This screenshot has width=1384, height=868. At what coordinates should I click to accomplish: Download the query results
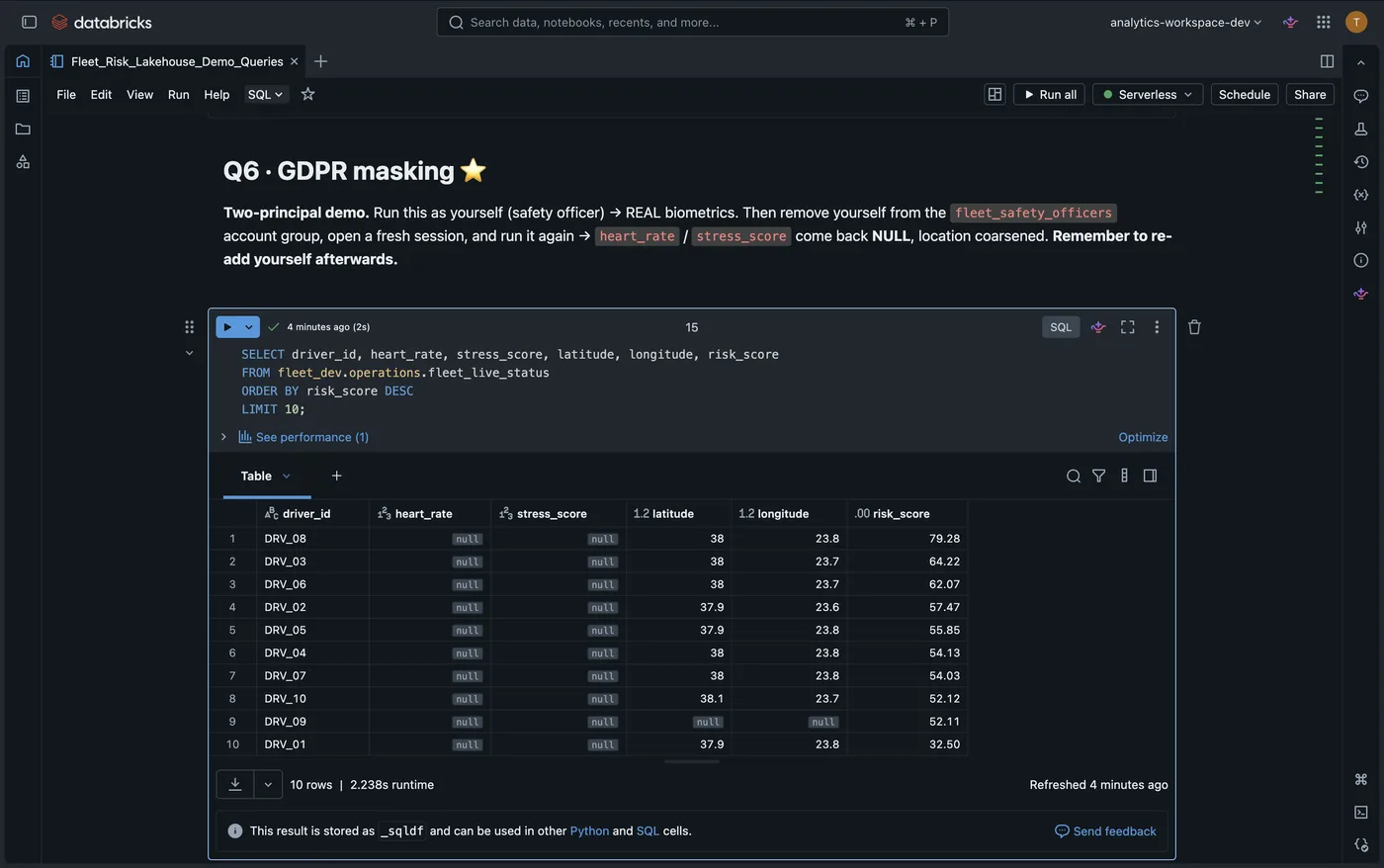[235, 785]
